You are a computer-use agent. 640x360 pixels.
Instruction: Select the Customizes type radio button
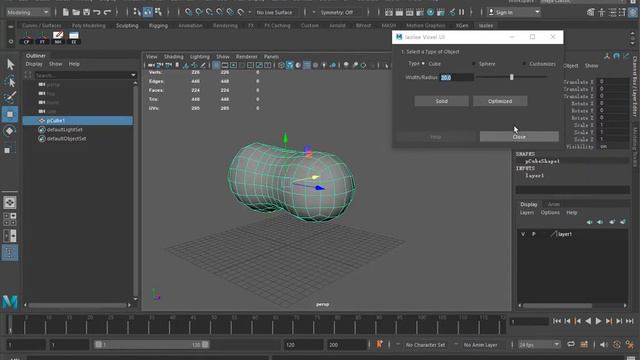click(524, 64)
